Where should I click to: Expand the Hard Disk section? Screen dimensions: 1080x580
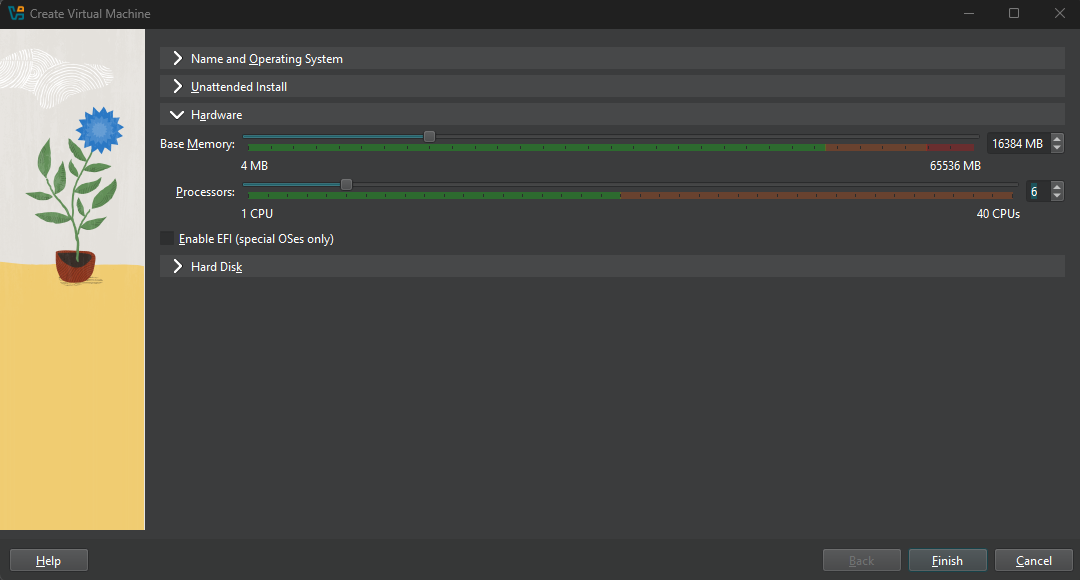click(178, 267)
